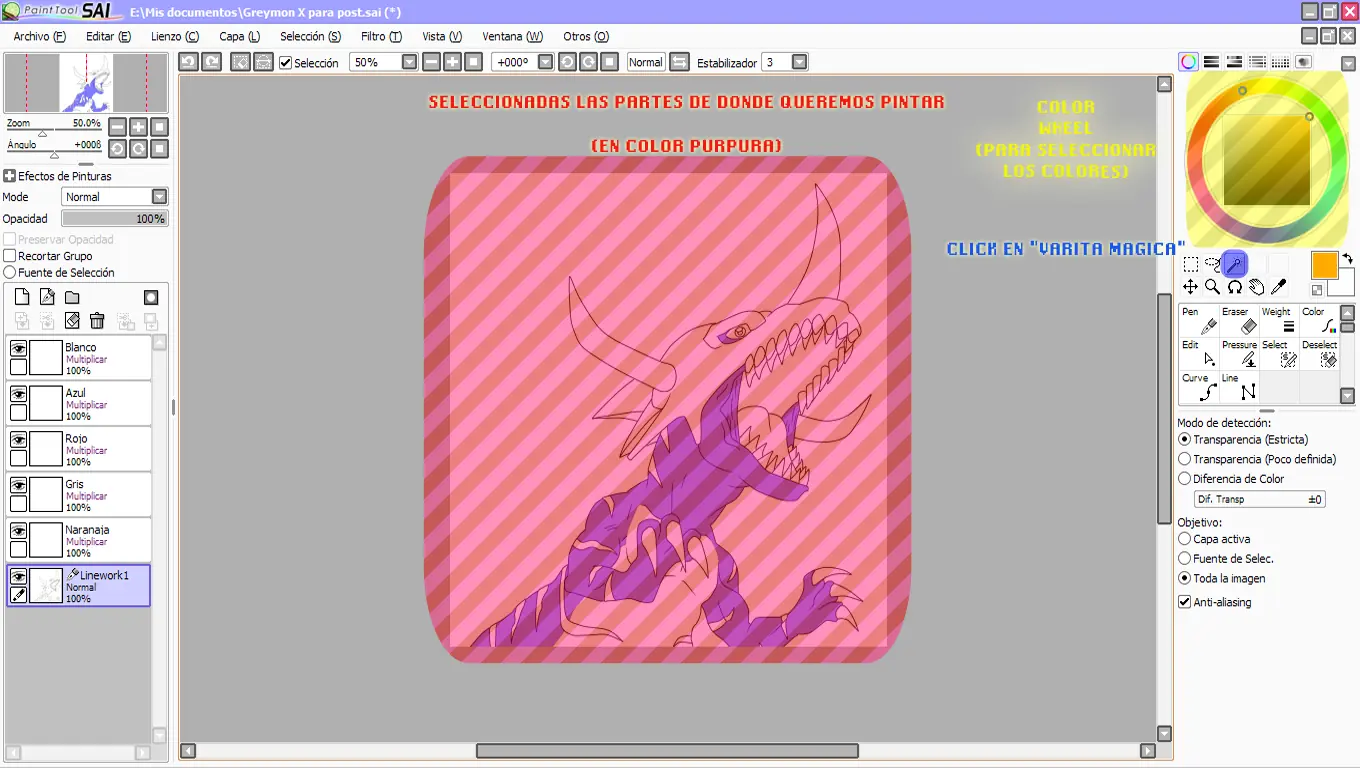Choose the Color linework tool
Image resolution: width=1360 pixels, height=768 pixels.
(1319, 320)
